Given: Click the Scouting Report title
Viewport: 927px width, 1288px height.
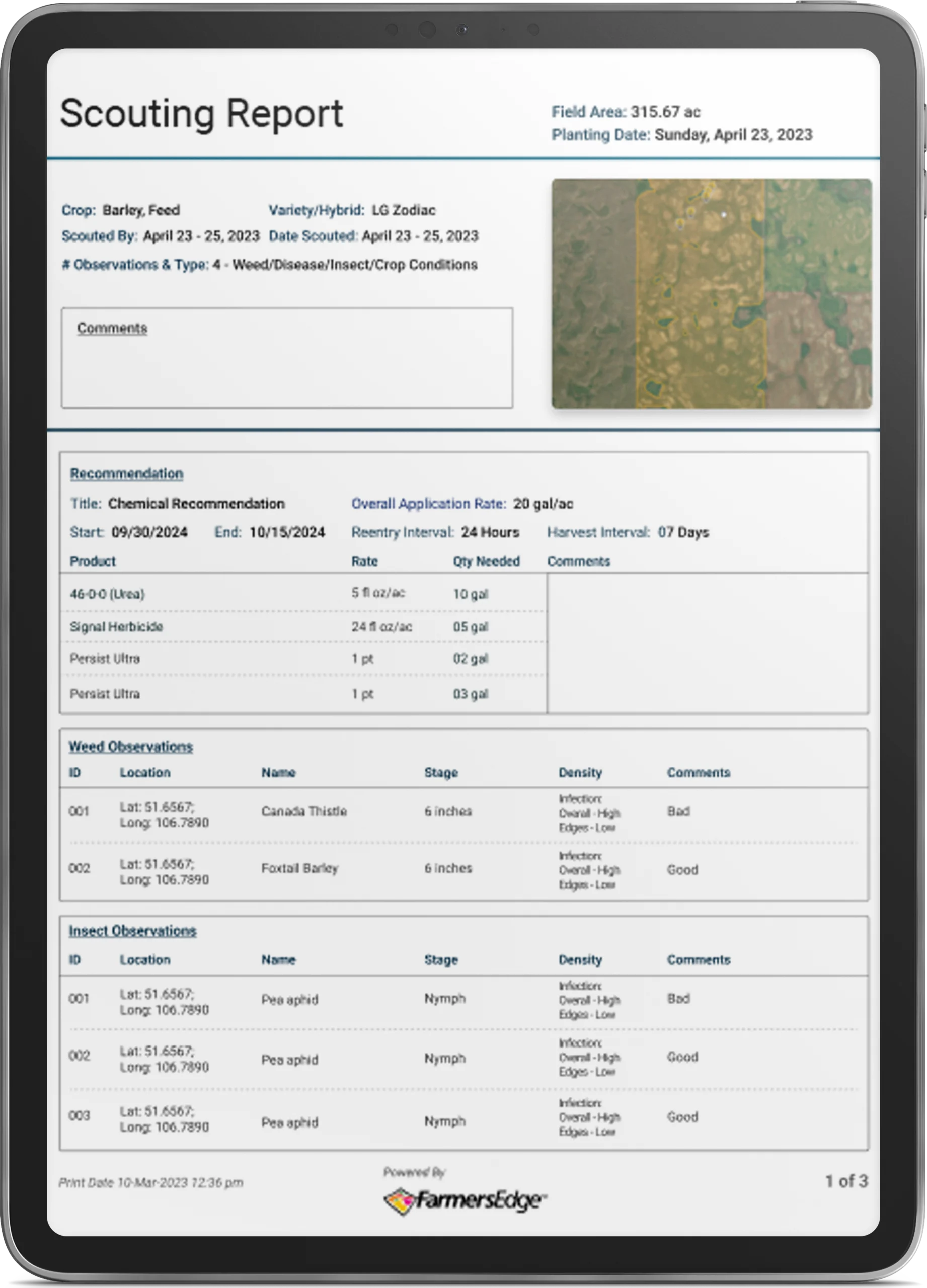Looking at the screenshot, I should [202, 114].
